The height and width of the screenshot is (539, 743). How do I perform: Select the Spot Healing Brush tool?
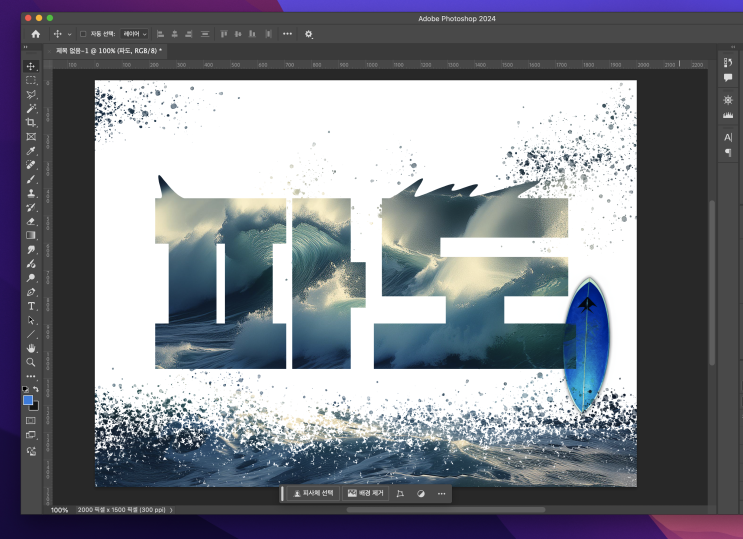(x=31, y=165)
